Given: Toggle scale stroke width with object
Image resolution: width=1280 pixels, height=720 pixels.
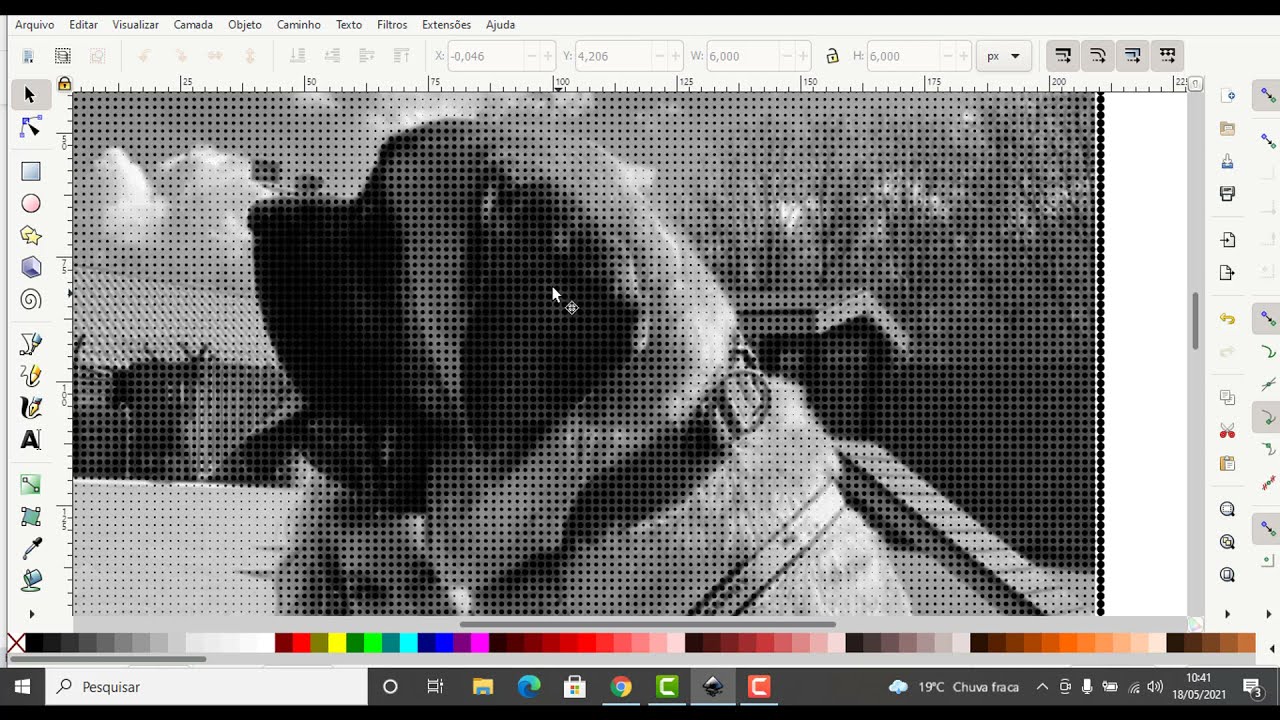Looking at the screenshot, I should [x=1063, y=56].
